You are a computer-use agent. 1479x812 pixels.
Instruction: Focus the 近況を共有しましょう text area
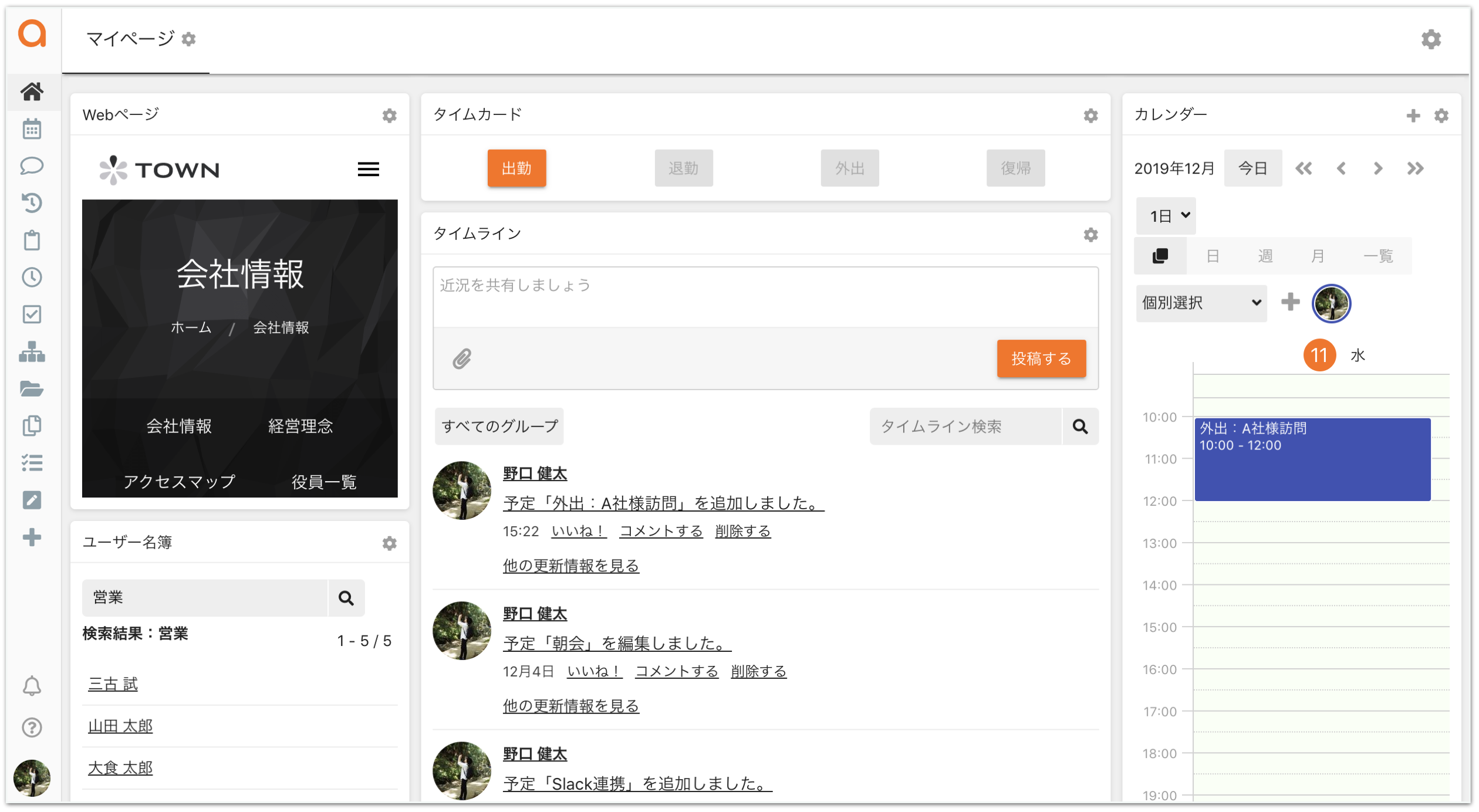coord(765,297)
